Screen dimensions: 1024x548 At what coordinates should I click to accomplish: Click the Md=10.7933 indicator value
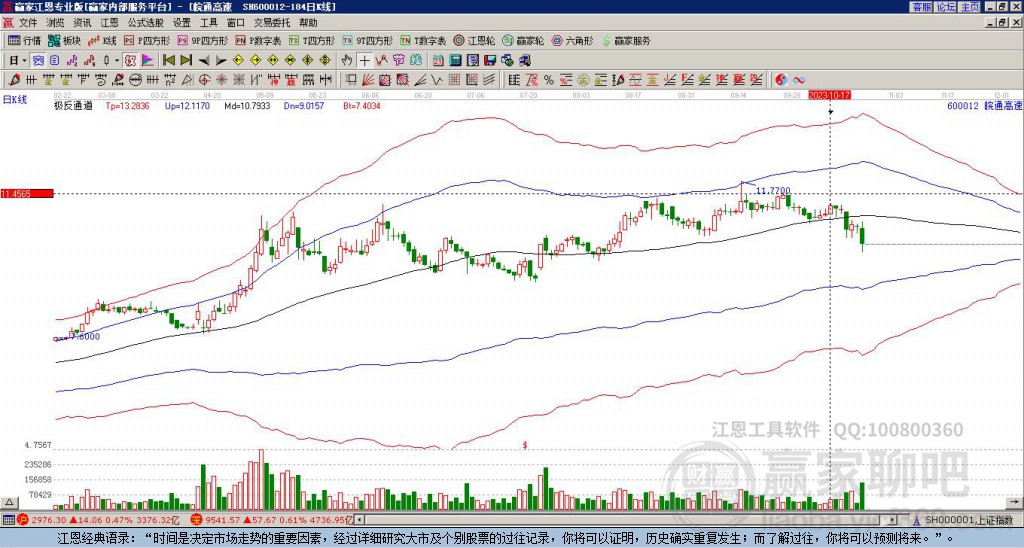[248, 106]
